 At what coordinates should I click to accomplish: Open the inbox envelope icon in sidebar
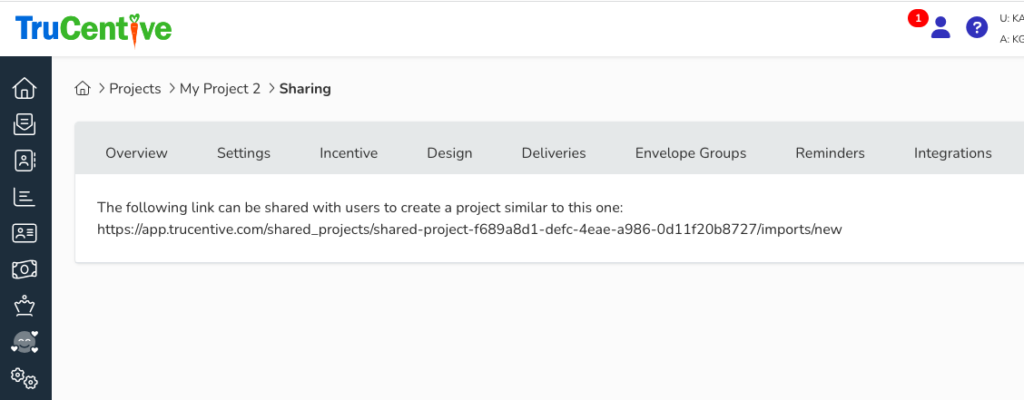pos(24,124)
